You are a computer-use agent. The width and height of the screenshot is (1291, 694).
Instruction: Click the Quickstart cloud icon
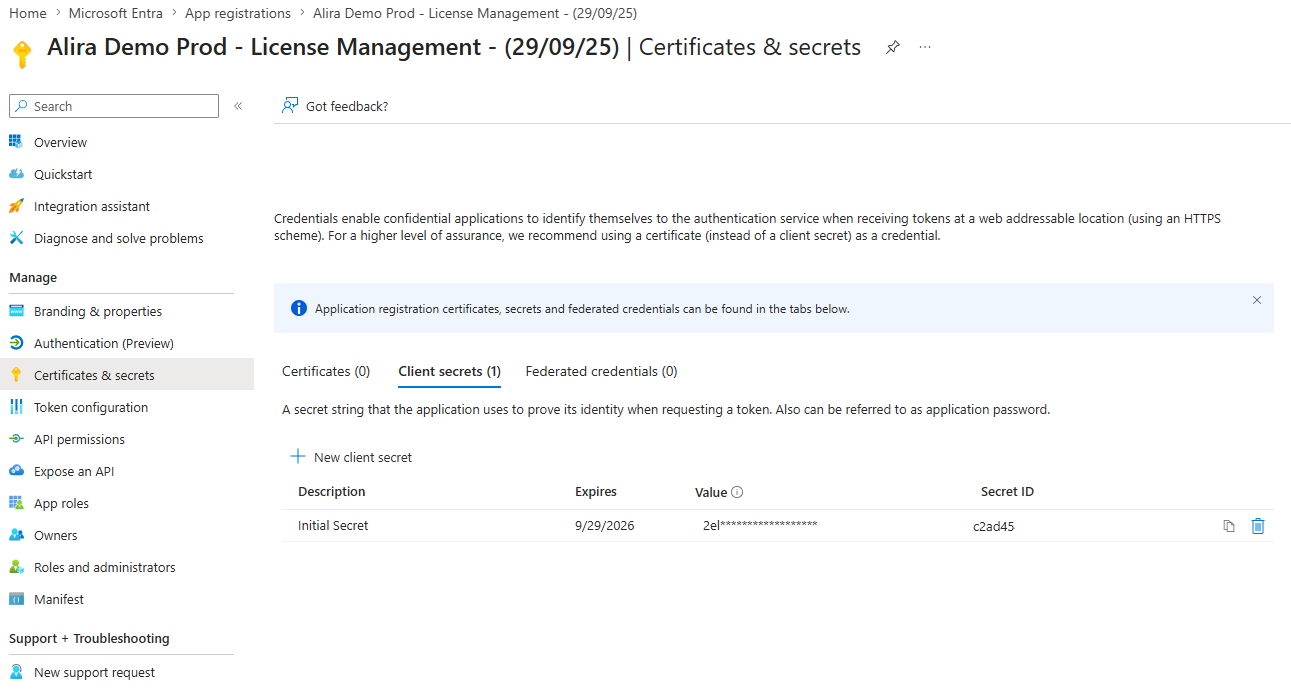(16, 174)
